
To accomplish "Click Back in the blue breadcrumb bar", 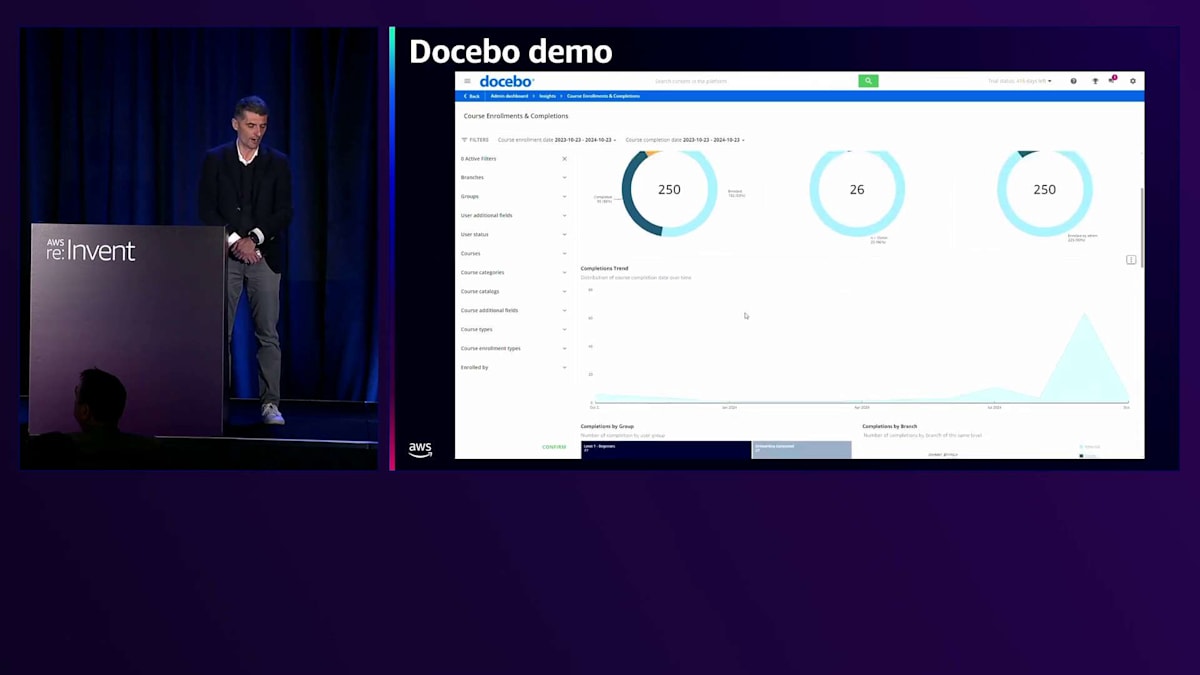I will click(x=472, y=96).
